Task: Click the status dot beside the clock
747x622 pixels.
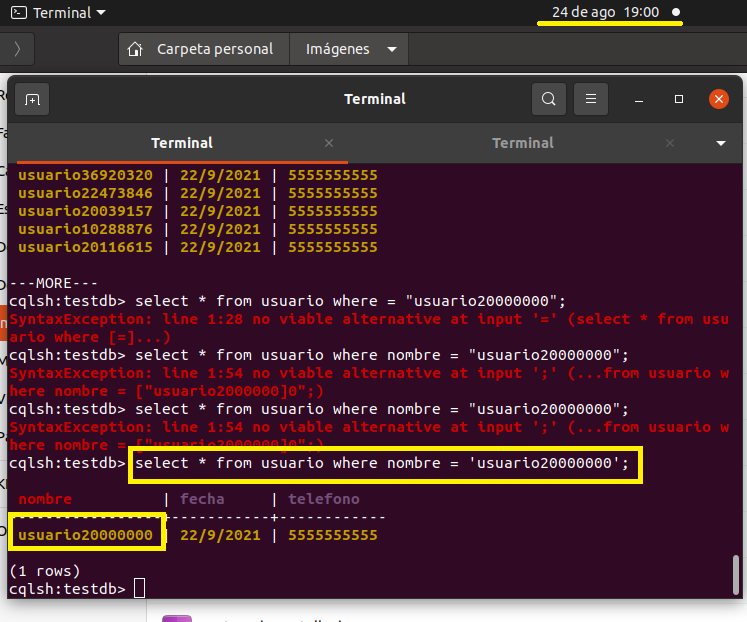Action: 676,12
